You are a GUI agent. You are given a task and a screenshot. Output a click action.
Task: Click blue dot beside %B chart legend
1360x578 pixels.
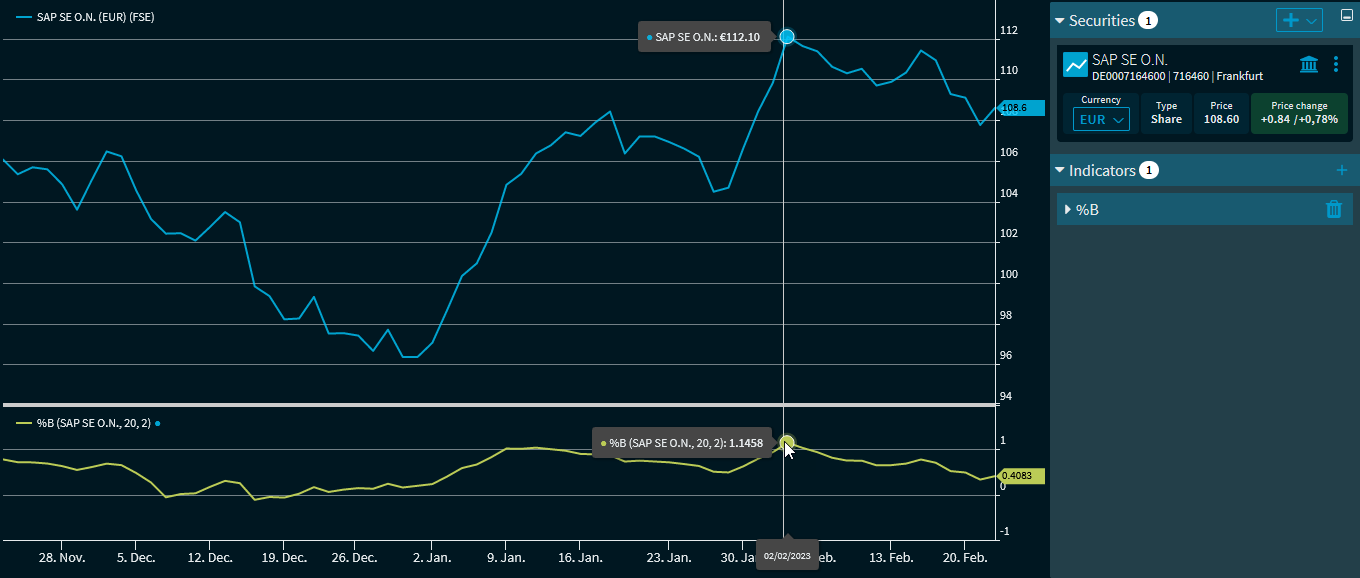tap(158, 424)
